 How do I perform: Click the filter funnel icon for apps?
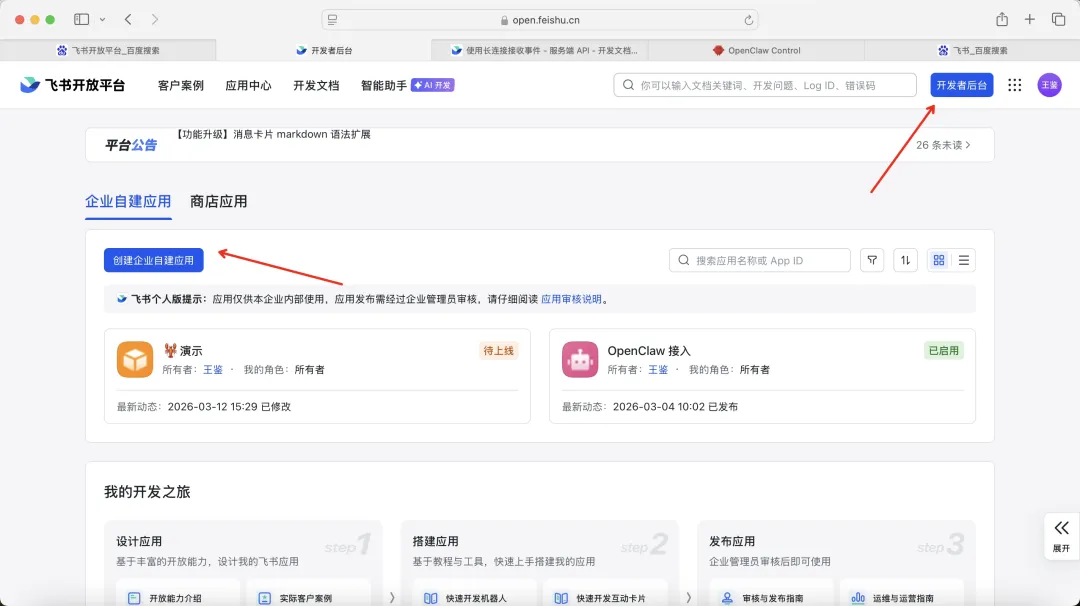(872, 260)
